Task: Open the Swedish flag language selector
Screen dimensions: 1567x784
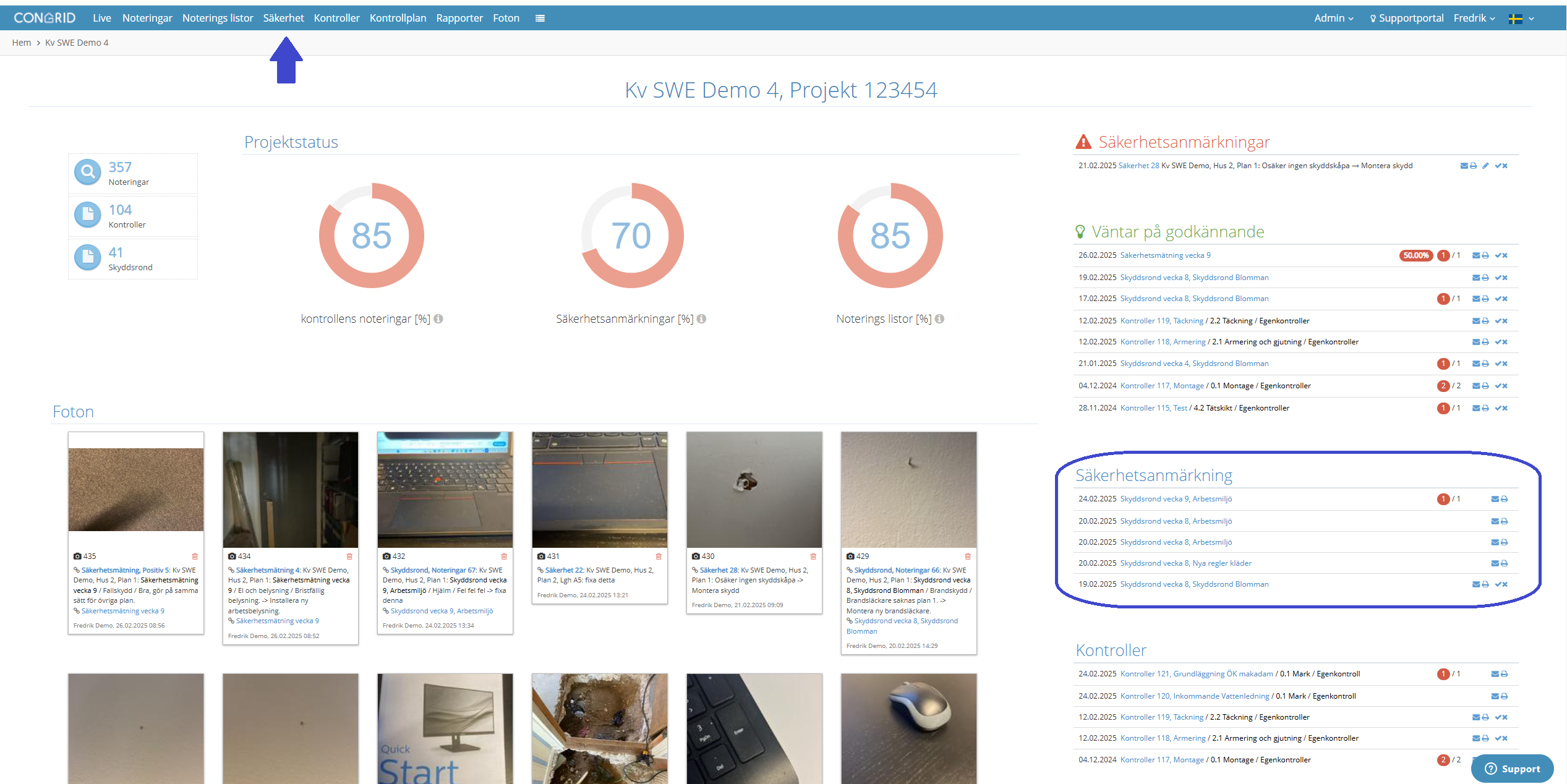Action: [1521, 19]
